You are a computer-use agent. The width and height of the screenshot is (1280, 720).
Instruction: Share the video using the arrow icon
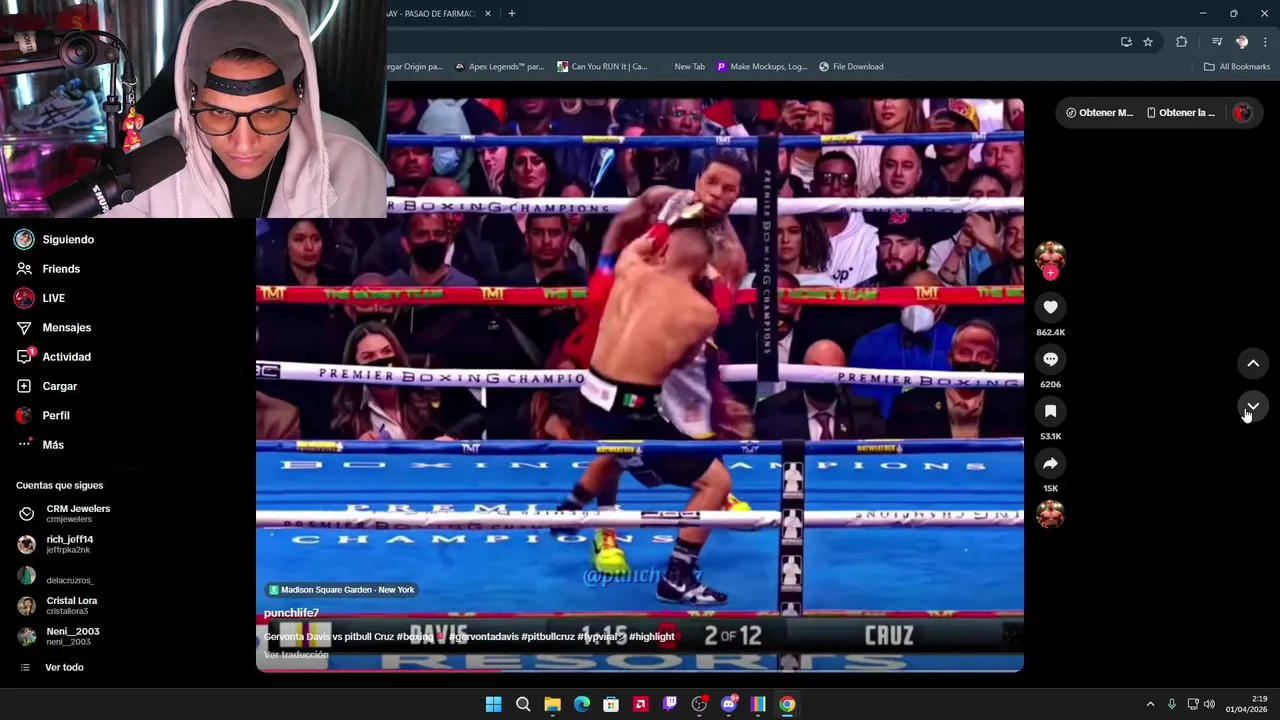point(1050,463)
